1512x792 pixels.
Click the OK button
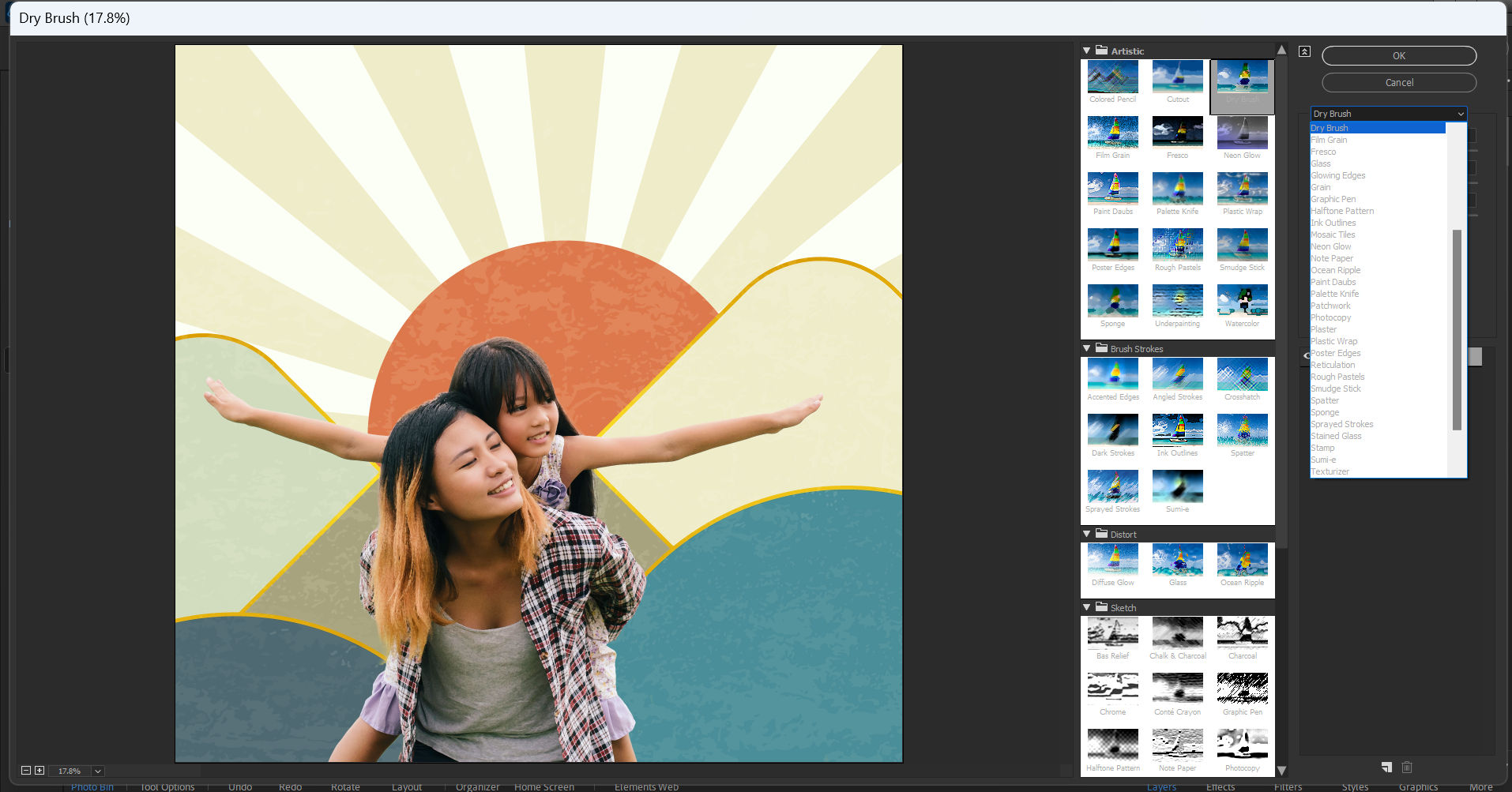tap(1399, 56)
